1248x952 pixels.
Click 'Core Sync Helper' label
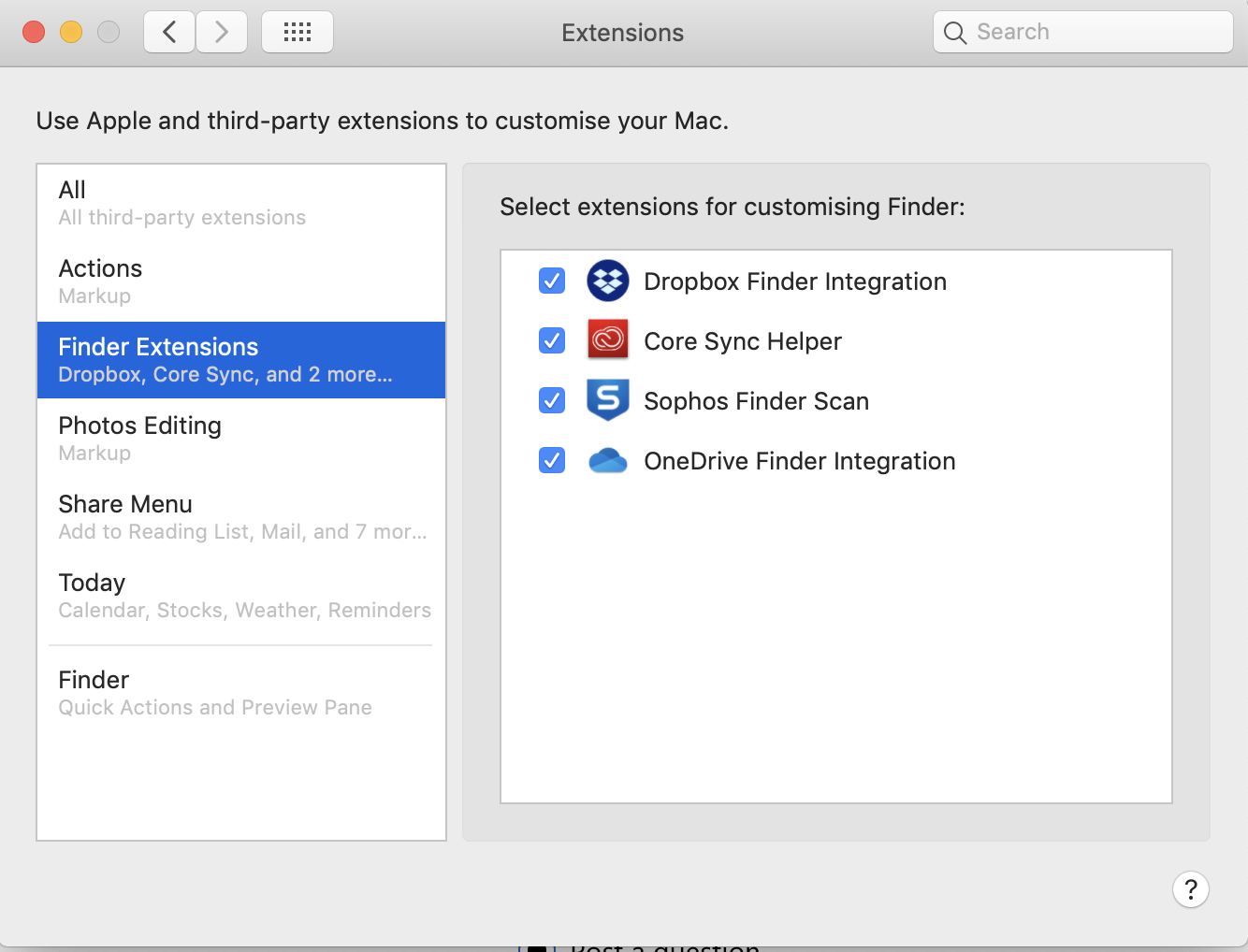click(743, 341)
